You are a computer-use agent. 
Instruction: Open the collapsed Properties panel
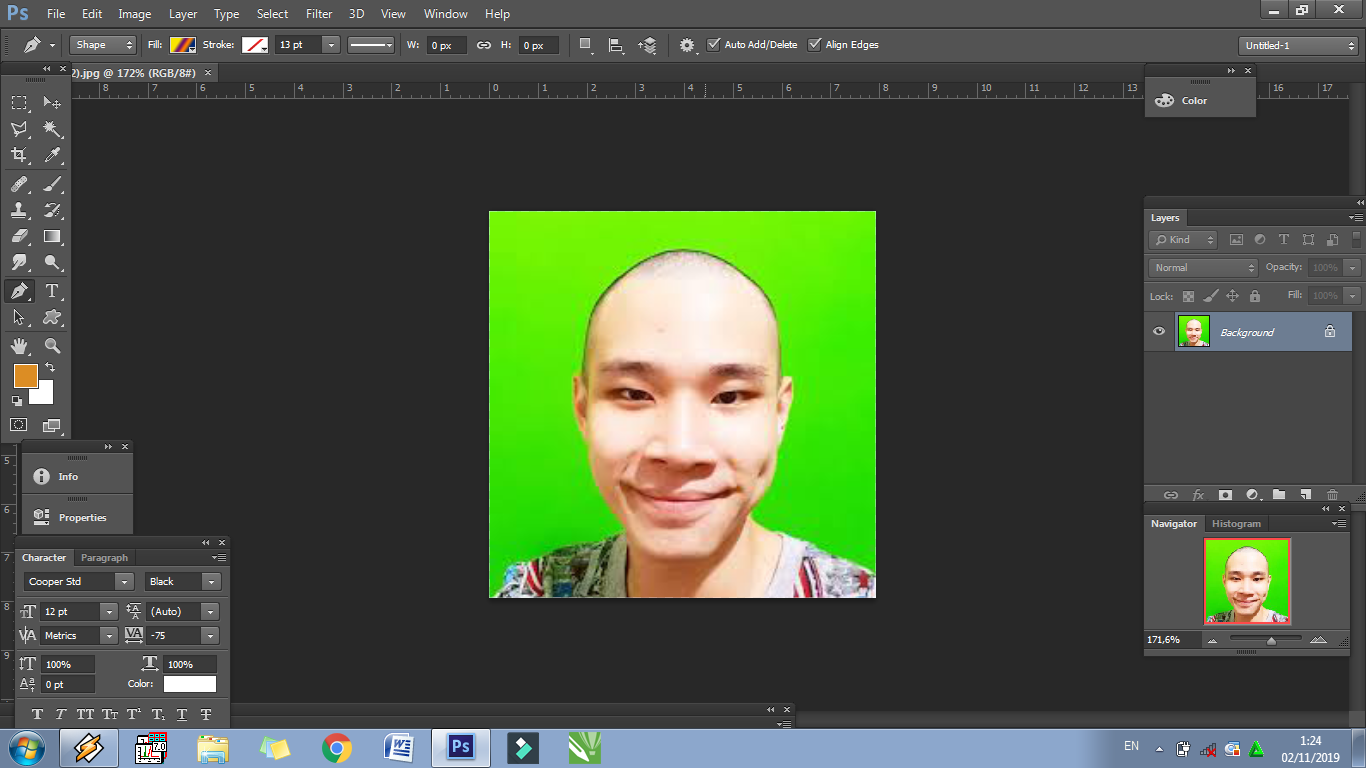coord(77,518)
